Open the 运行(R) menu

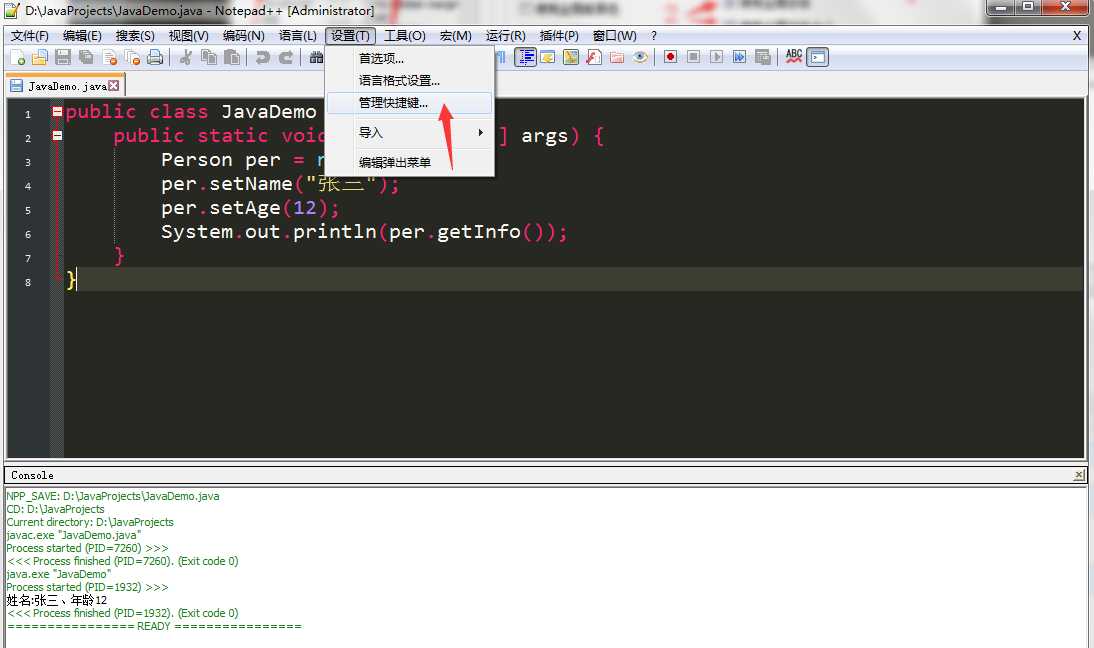506,36
